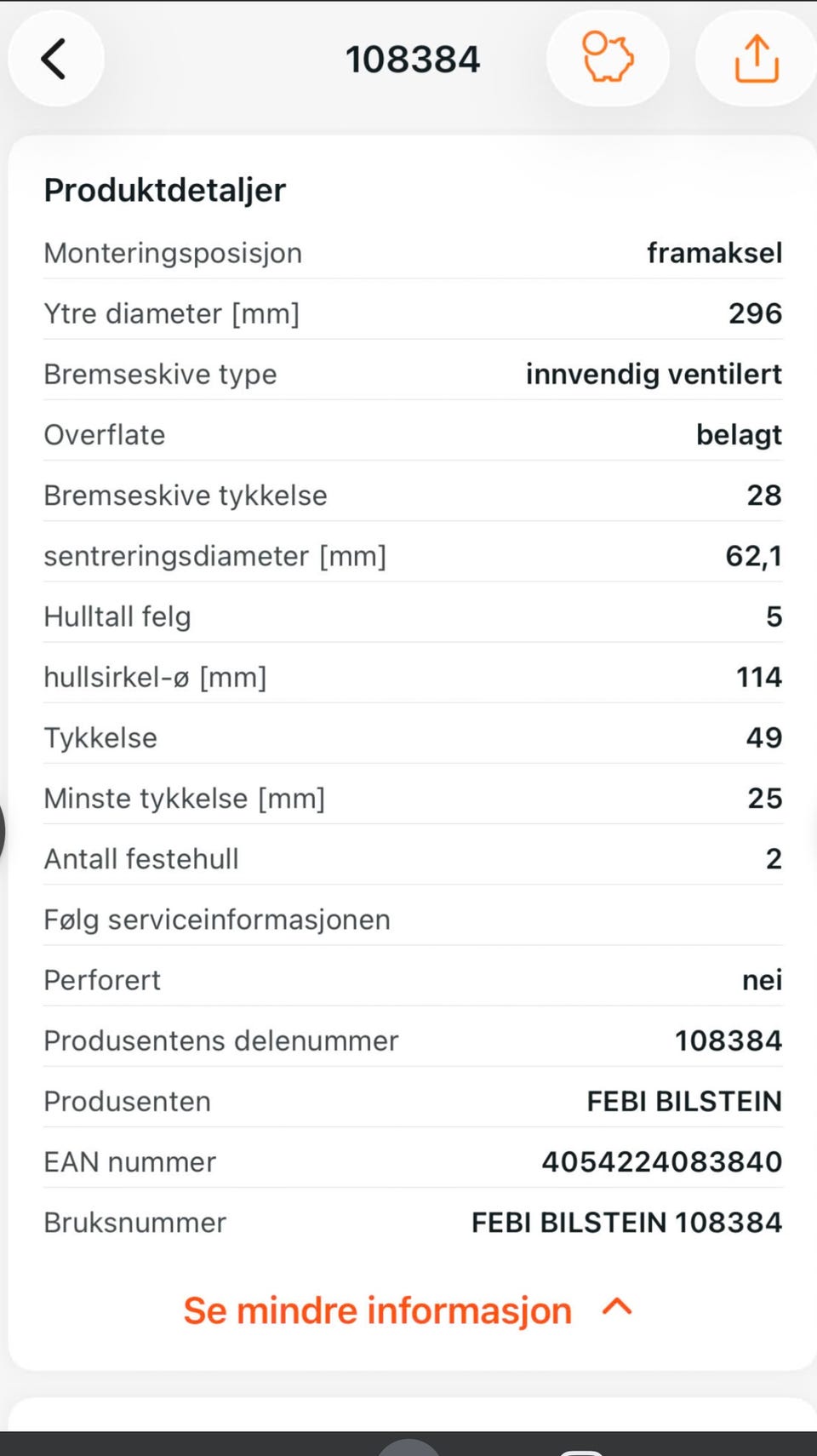This screenshot has height=1456, width=817.
Task: Tap the EAN number 4054224083840
Action: tap(662, 1161)
